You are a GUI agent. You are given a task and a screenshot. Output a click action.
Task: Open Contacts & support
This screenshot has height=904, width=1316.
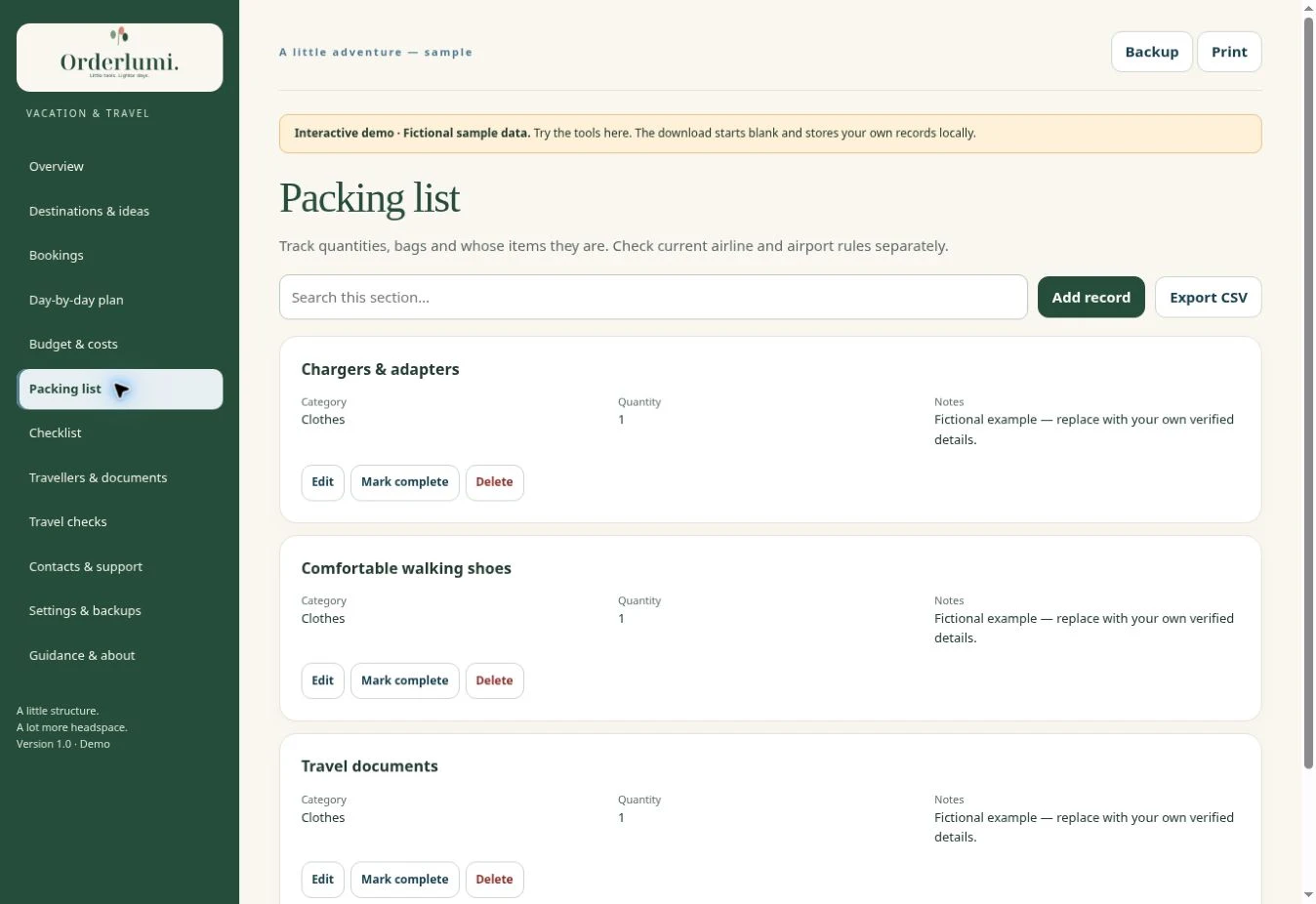coord(119,566)
